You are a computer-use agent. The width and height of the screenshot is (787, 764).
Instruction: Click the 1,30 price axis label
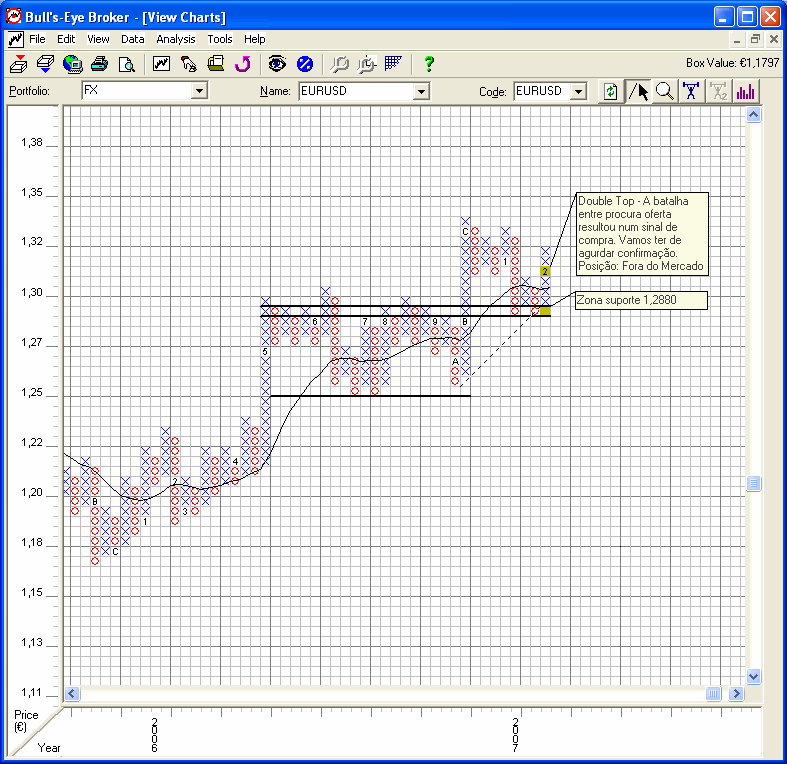(32, 293)
